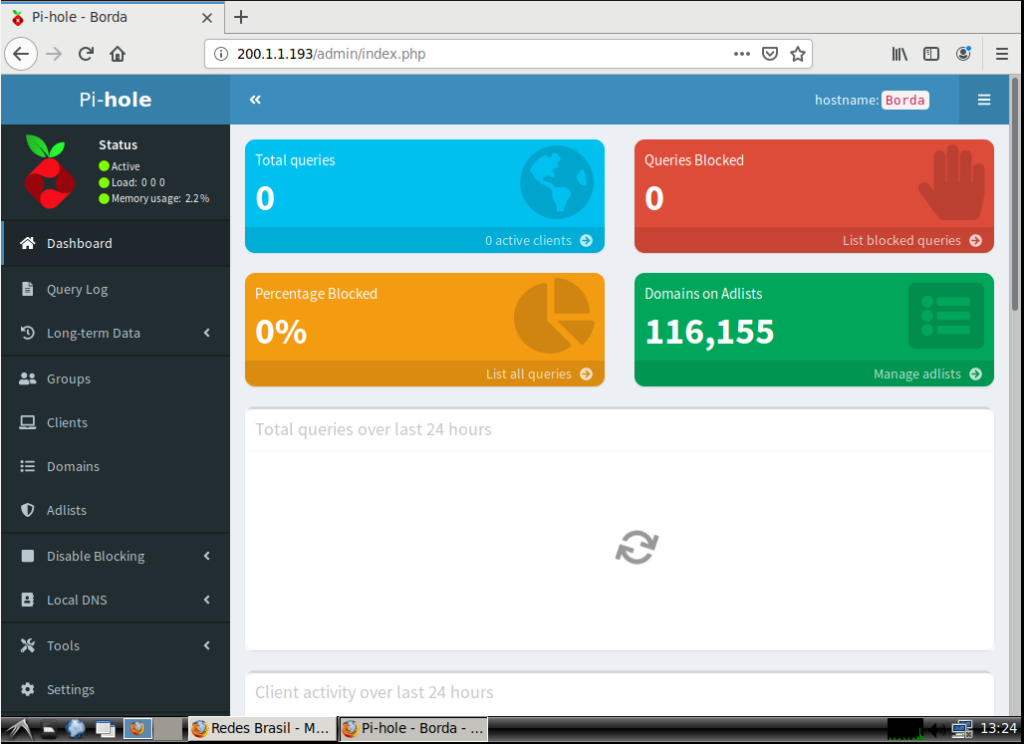Open Firefox application hamburger menu

1002,54
